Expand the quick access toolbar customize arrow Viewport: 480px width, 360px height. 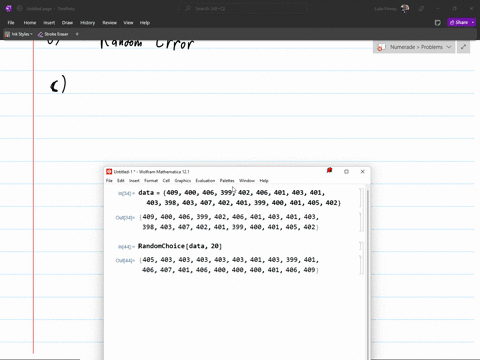(x=77, y=34)
